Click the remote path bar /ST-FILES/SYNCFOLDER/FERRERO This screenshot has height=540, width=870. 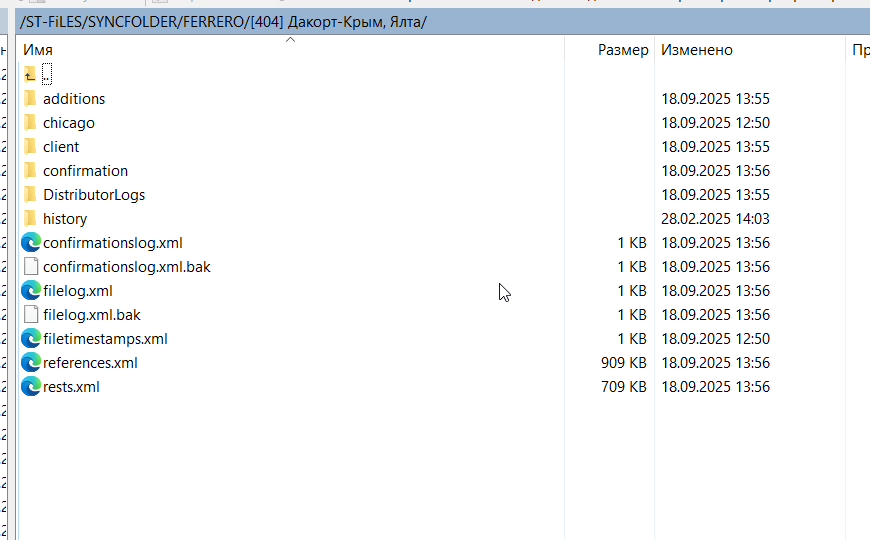tap(223, 22)
